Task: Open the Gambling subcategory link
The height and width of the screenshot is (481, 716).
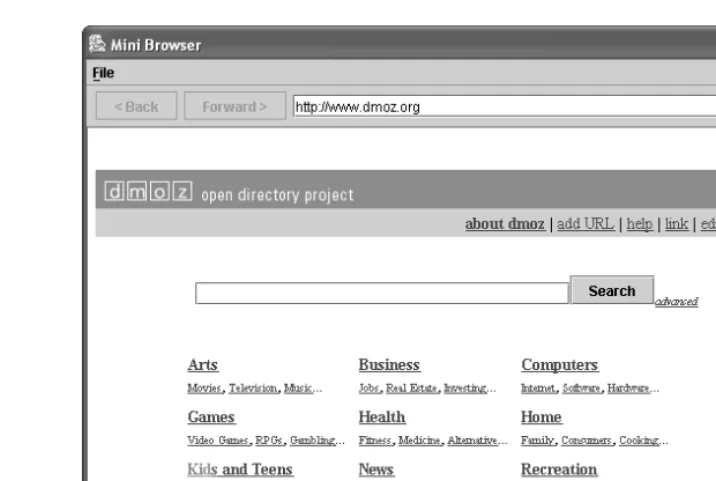Action: tap(312, 440)
